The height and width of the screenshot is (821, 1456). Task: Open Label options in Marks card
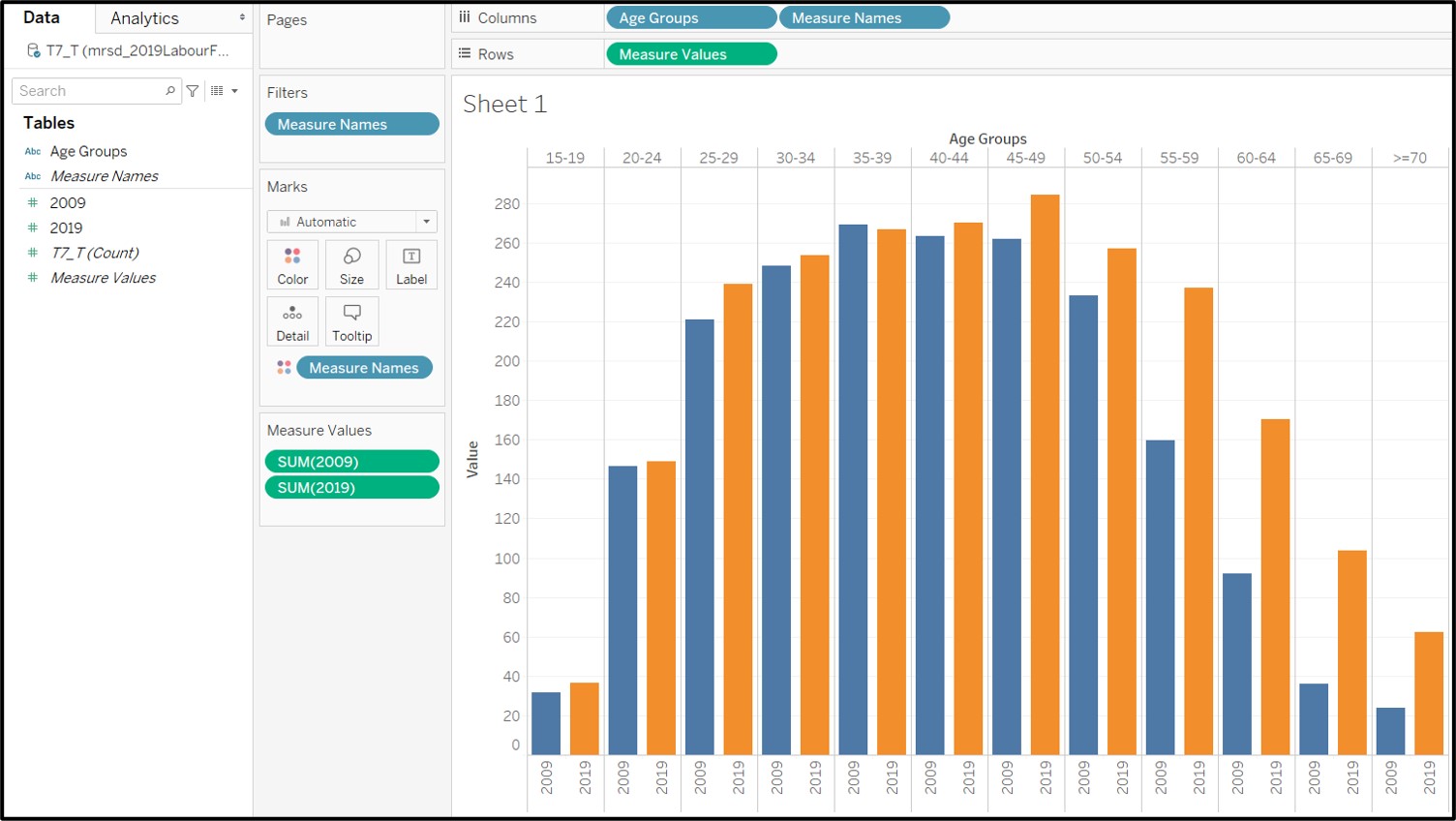click(410, 263)
